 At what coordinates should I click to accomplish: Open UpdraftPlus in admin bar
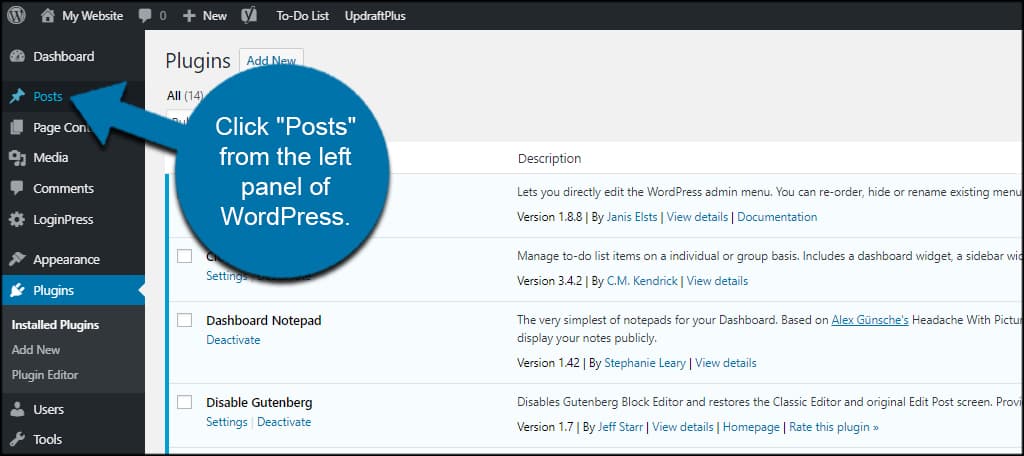[375, 16]
